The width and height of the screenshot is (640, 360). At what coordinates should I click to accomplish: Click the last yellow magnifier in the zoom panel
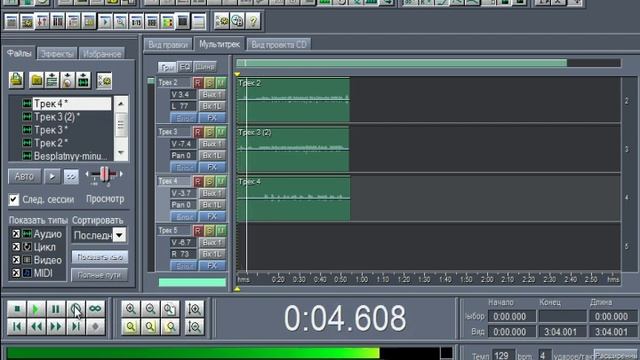tap(170, 327)
